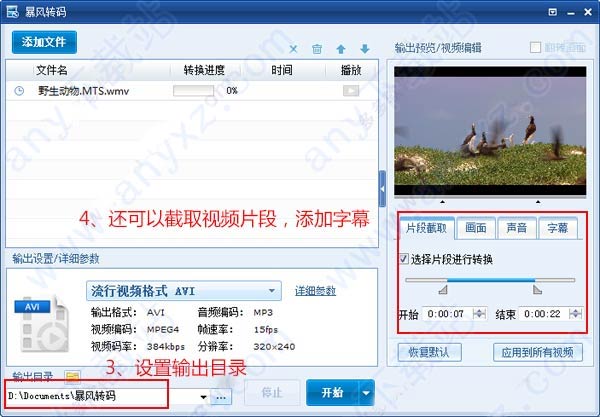Screen dimensions: 600x417
Task: Play the 野生动物.MTS.wmv preview icon
Action: coord(351,91)
